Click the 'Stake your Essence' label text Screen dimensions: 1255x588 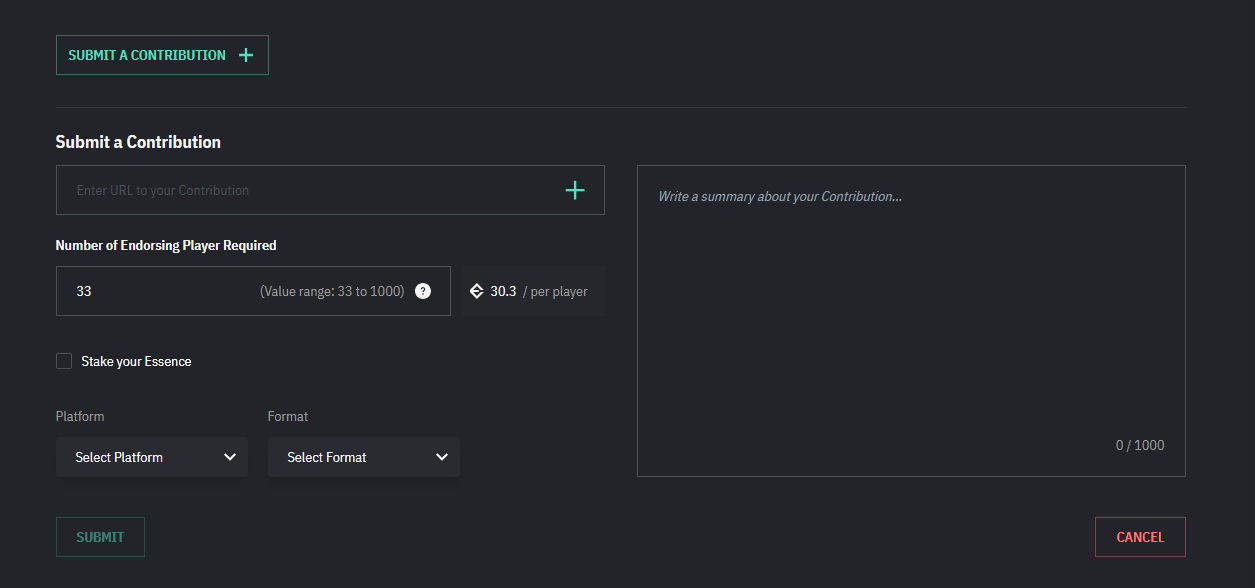click(136, 361)
